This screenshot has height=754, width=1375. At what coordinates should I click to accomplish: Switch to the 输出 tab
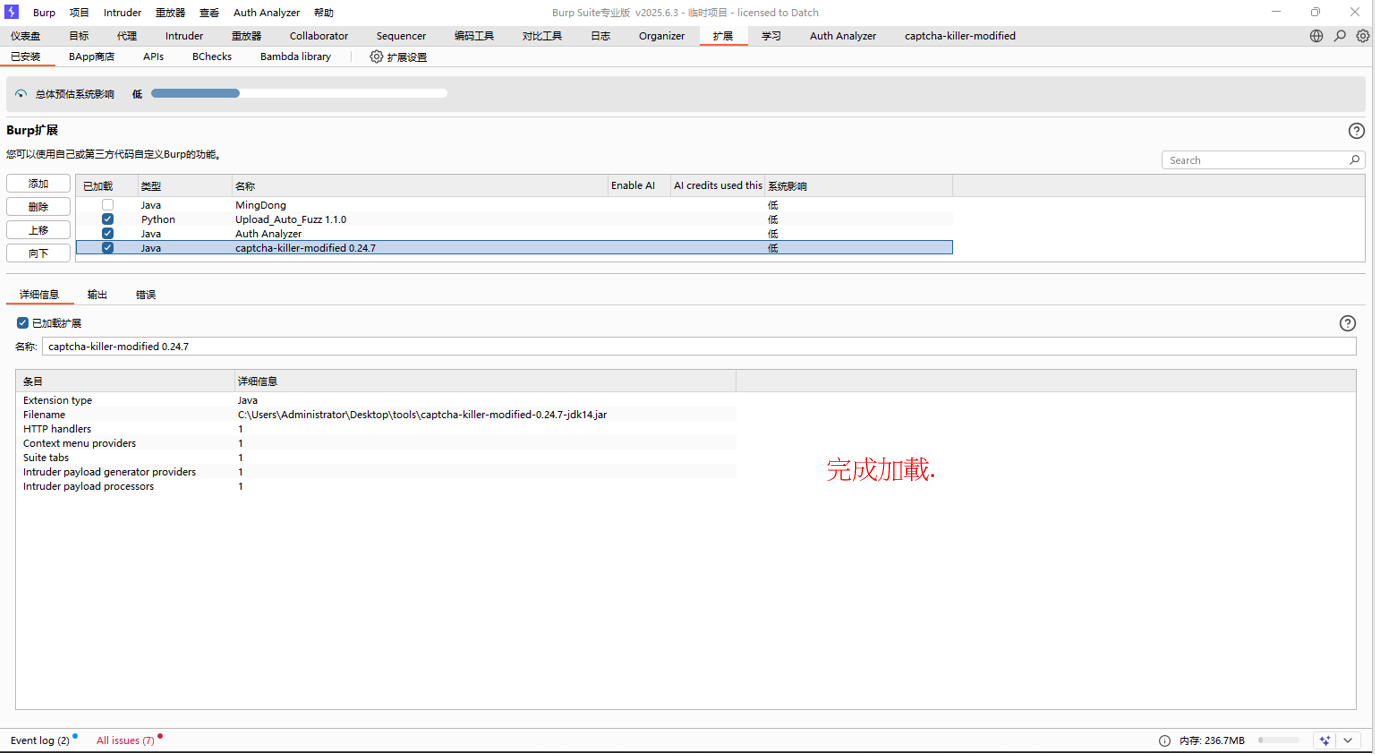(97, 295)
